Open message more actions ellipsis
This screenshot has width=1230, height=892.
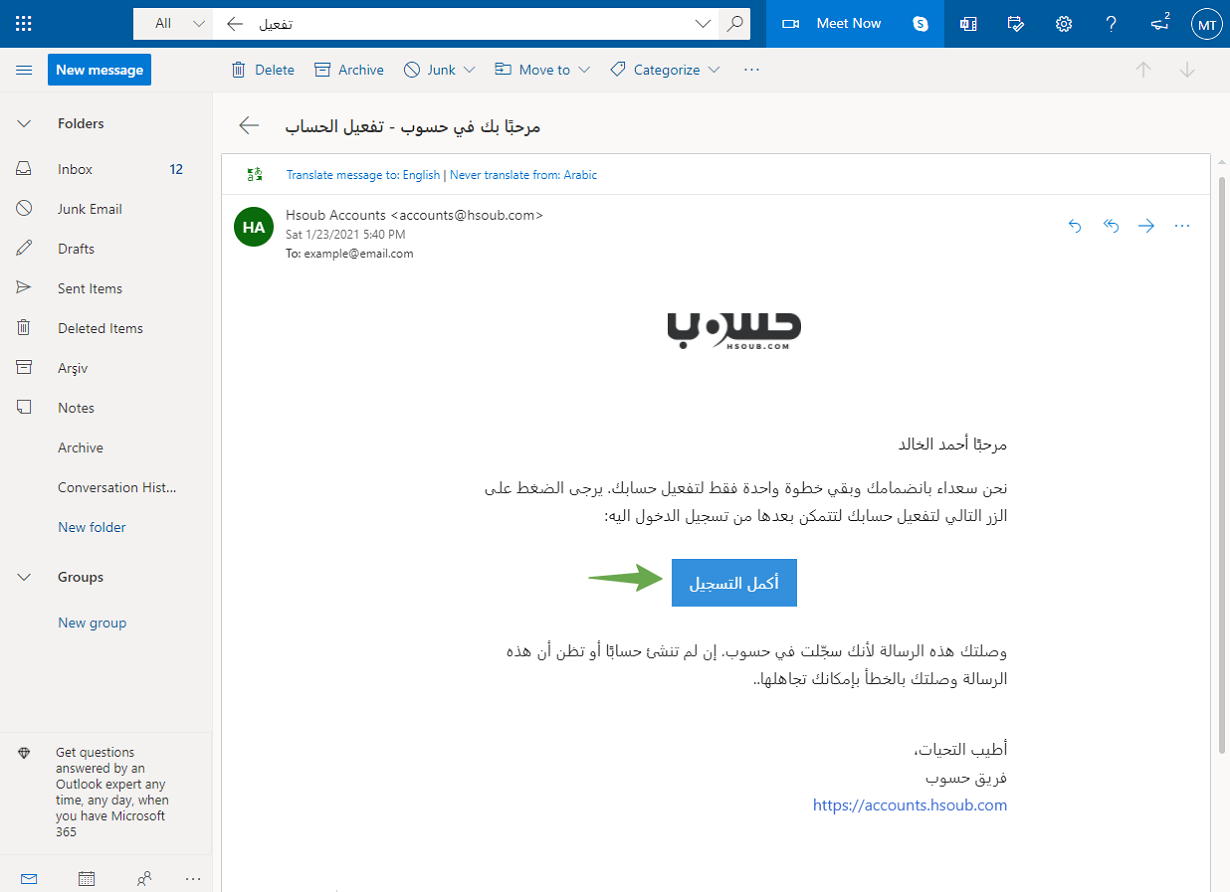click(1182, 226)
